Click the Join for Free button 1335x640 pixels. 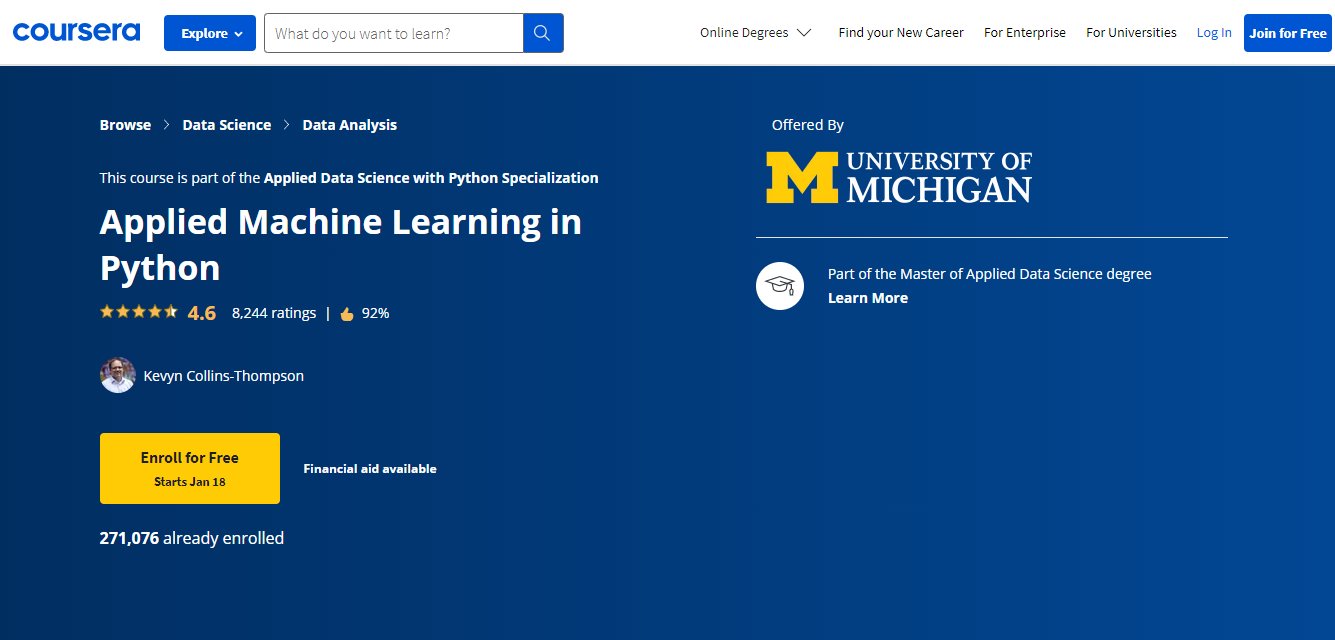1288,33
